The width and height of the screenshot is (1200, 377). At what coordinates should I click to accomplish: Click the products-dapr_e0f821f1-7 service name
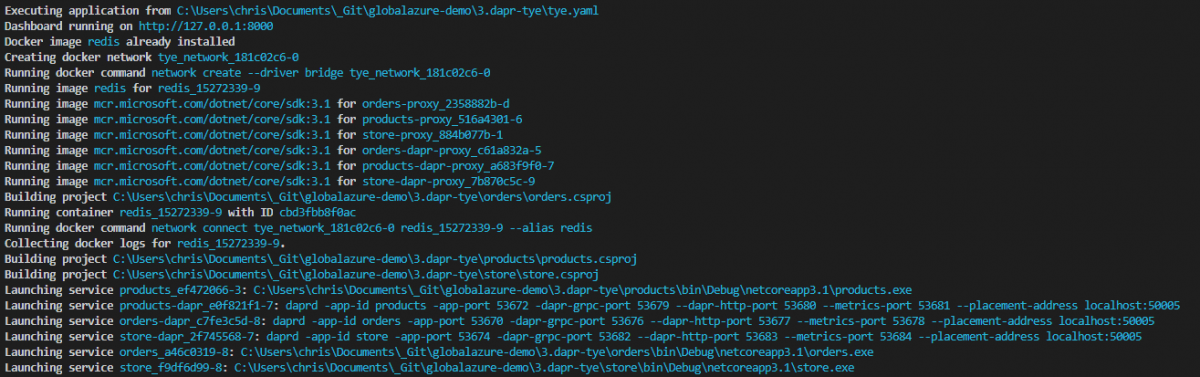[196, 306]
